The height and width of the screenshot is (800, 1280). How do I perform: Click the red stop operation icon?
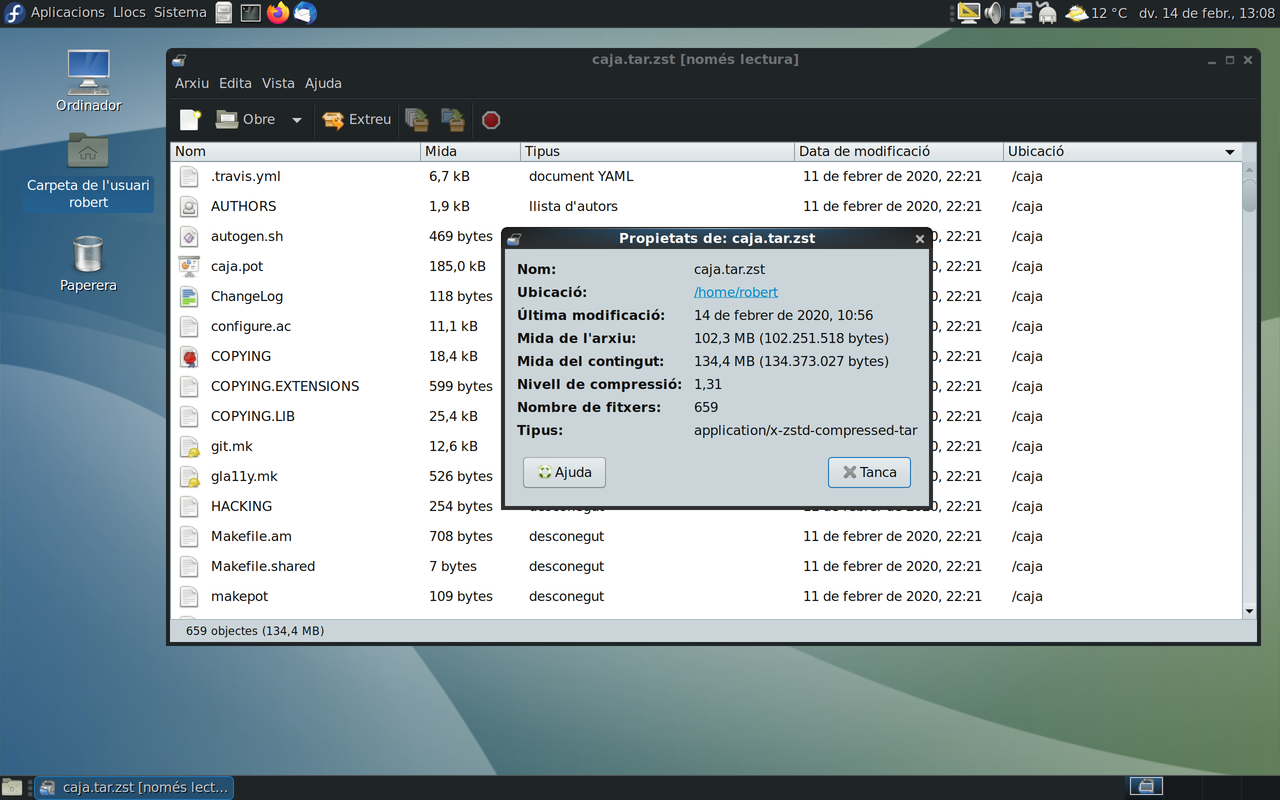491,120
